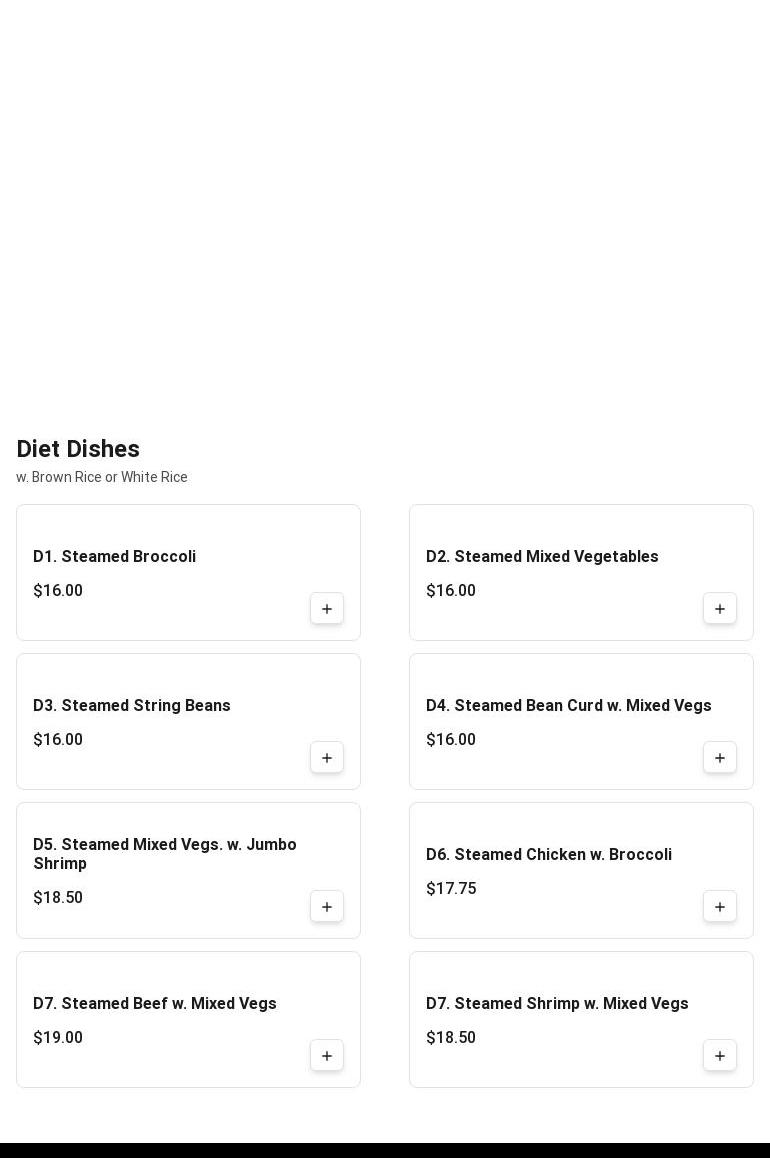Screen dimensions: 770x1158
Task: Add Steamed Bean Curd w. Mixed Vegs
Action: [720, 758]
